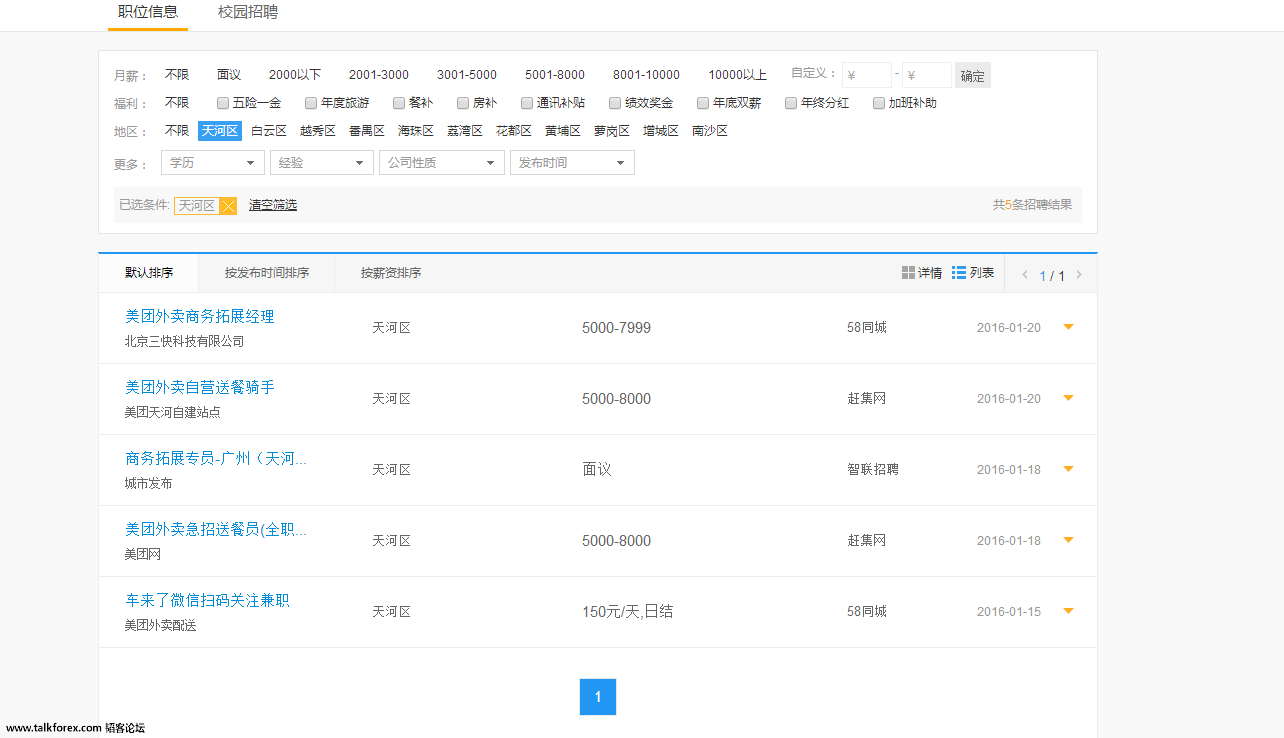Viewport: 1284px width, 738px height.
Task: Open the 美团外卖商务拓展经理 job link
Action: [x=200, y=316]
